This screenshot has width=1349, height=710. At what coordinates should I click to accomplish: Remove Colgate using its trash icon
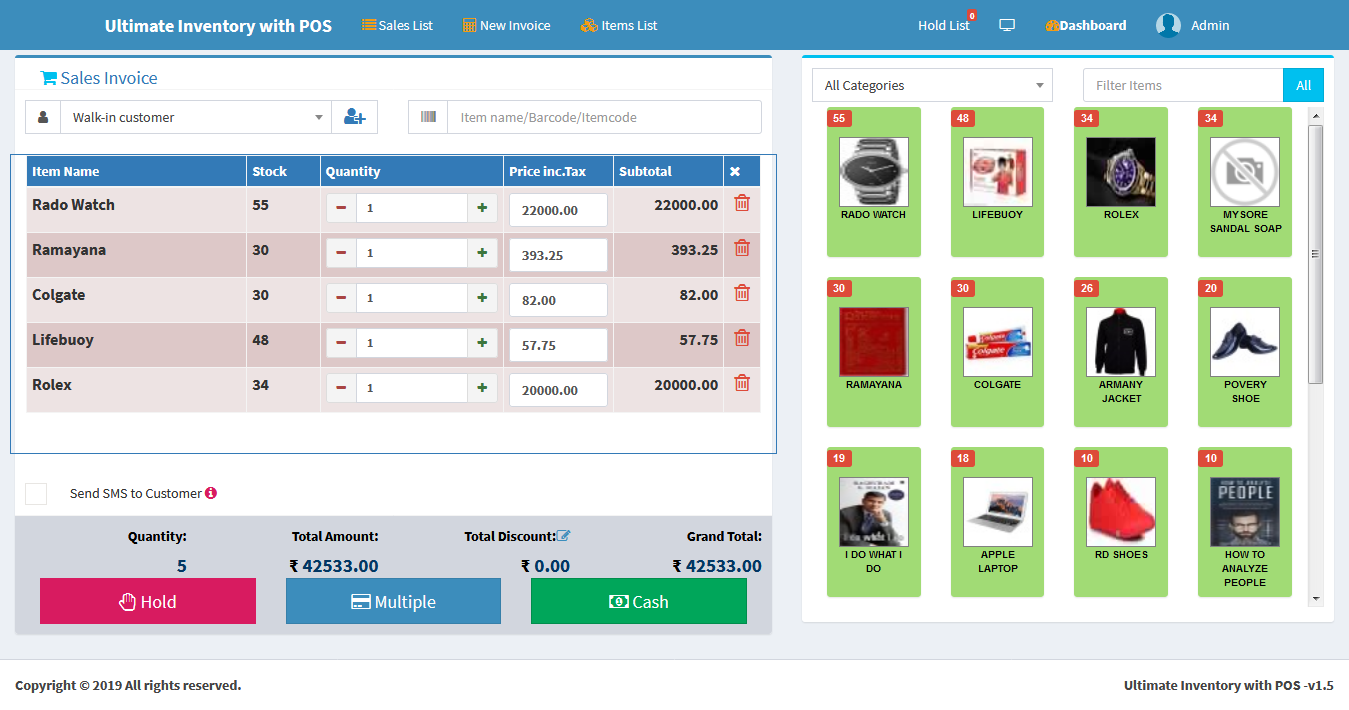click(742, 293)
